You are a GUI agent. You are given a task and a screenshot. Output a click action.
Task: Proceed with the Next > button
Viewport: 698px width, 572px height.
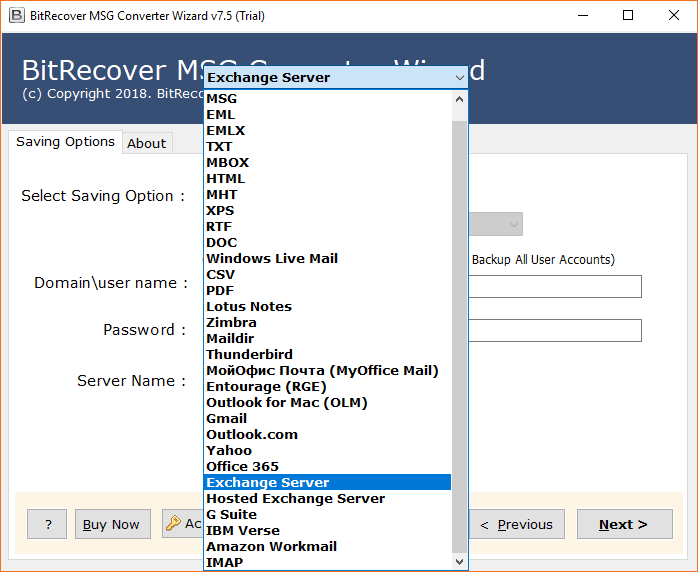(x=625, y=524)
